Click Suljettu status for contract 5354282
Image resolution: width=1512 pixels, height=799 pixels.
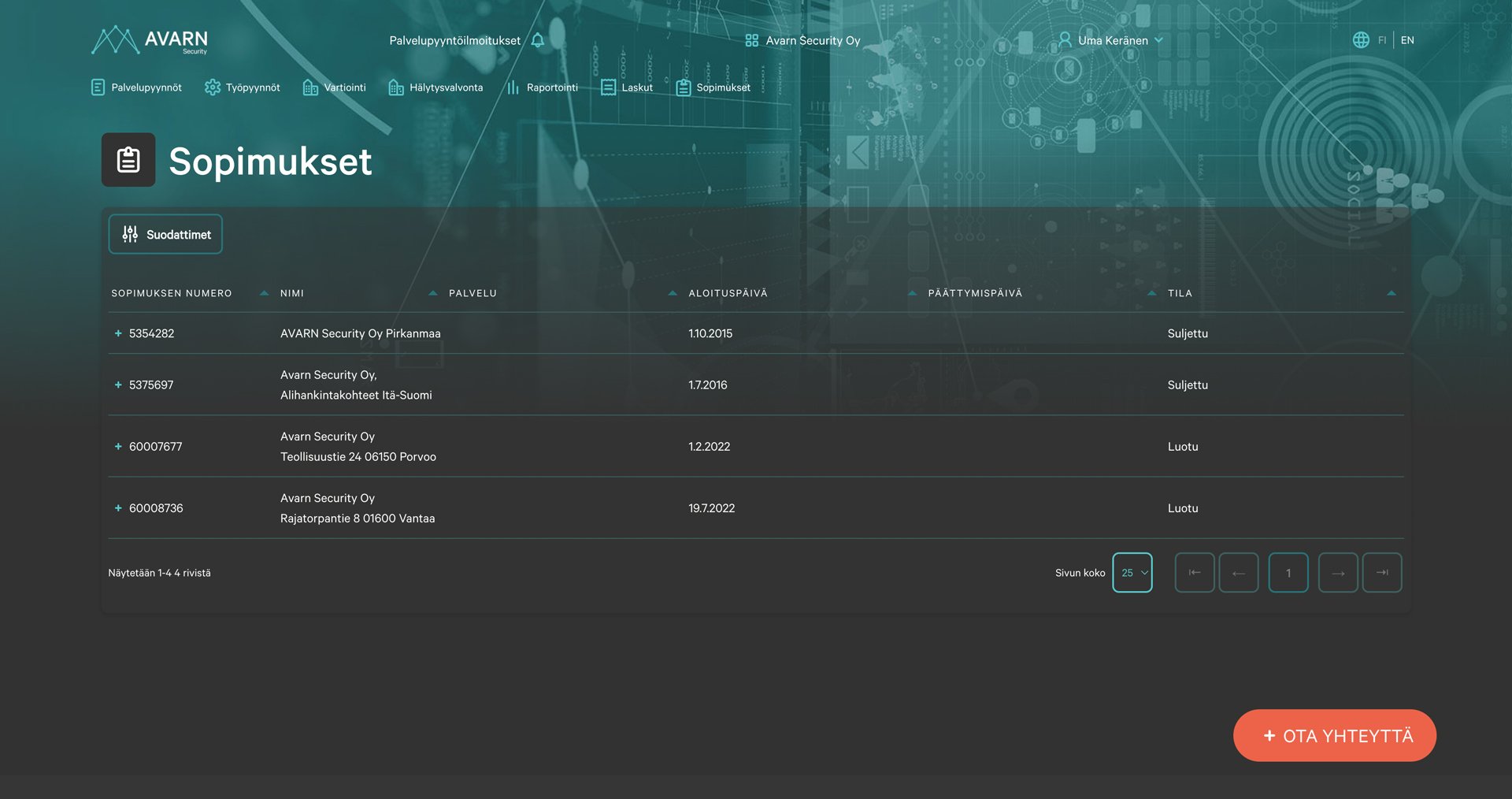click(x=1188, y=333)
